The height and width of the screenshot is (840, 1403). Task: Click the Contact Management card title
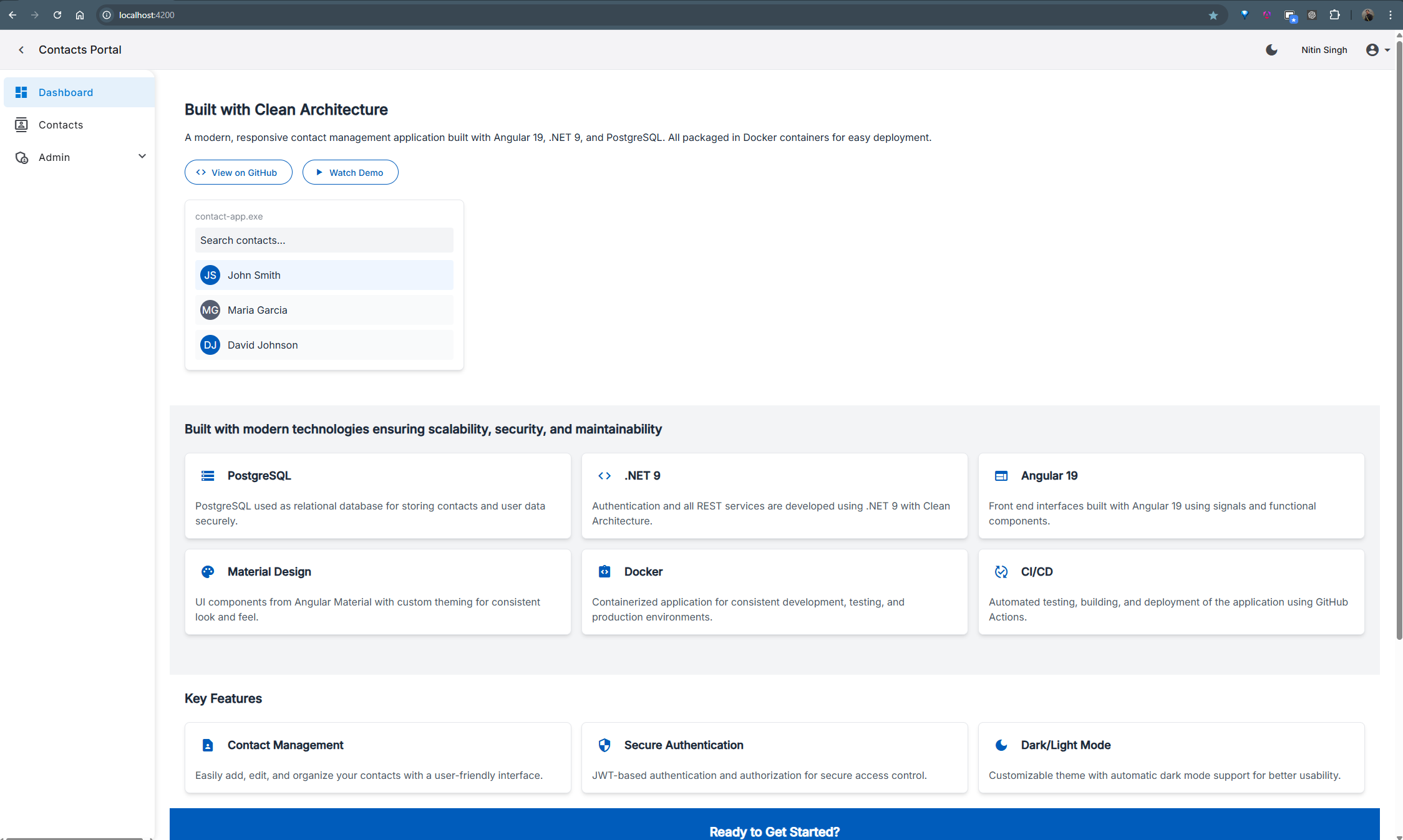tap(285, 745)
